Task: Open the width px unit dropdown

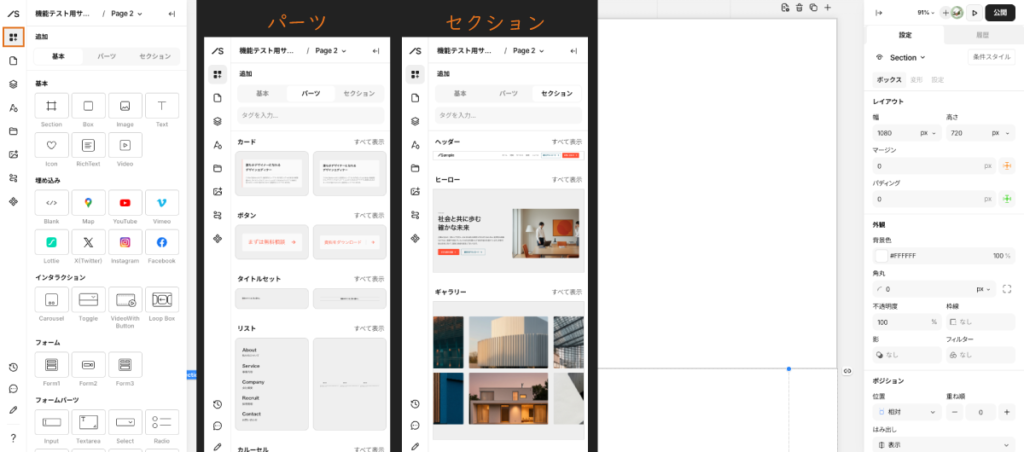Action: [929, 133]
